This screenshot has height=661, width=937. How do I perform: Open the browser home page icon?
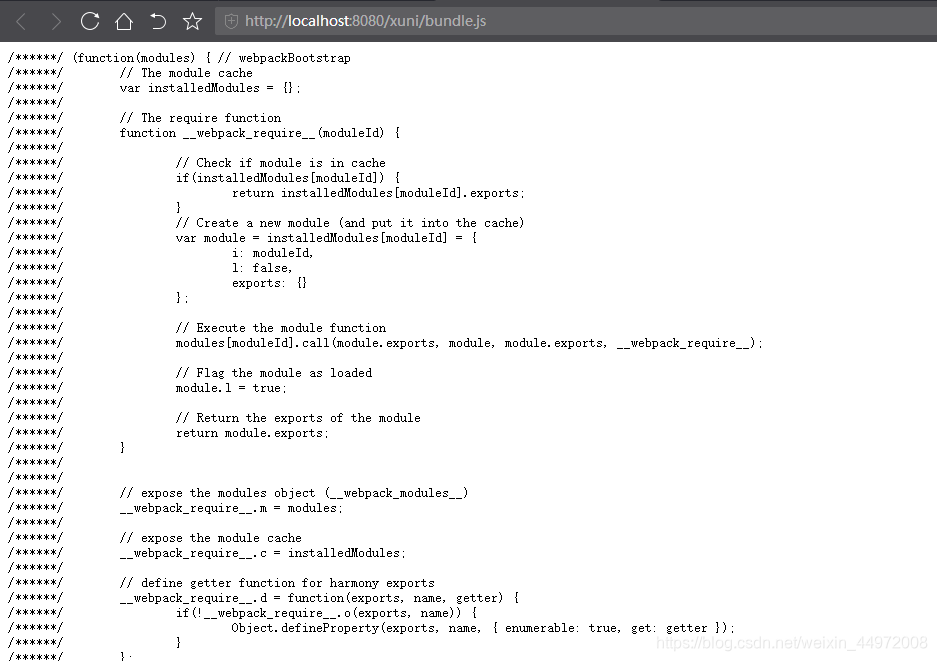[x=124, y=22]
